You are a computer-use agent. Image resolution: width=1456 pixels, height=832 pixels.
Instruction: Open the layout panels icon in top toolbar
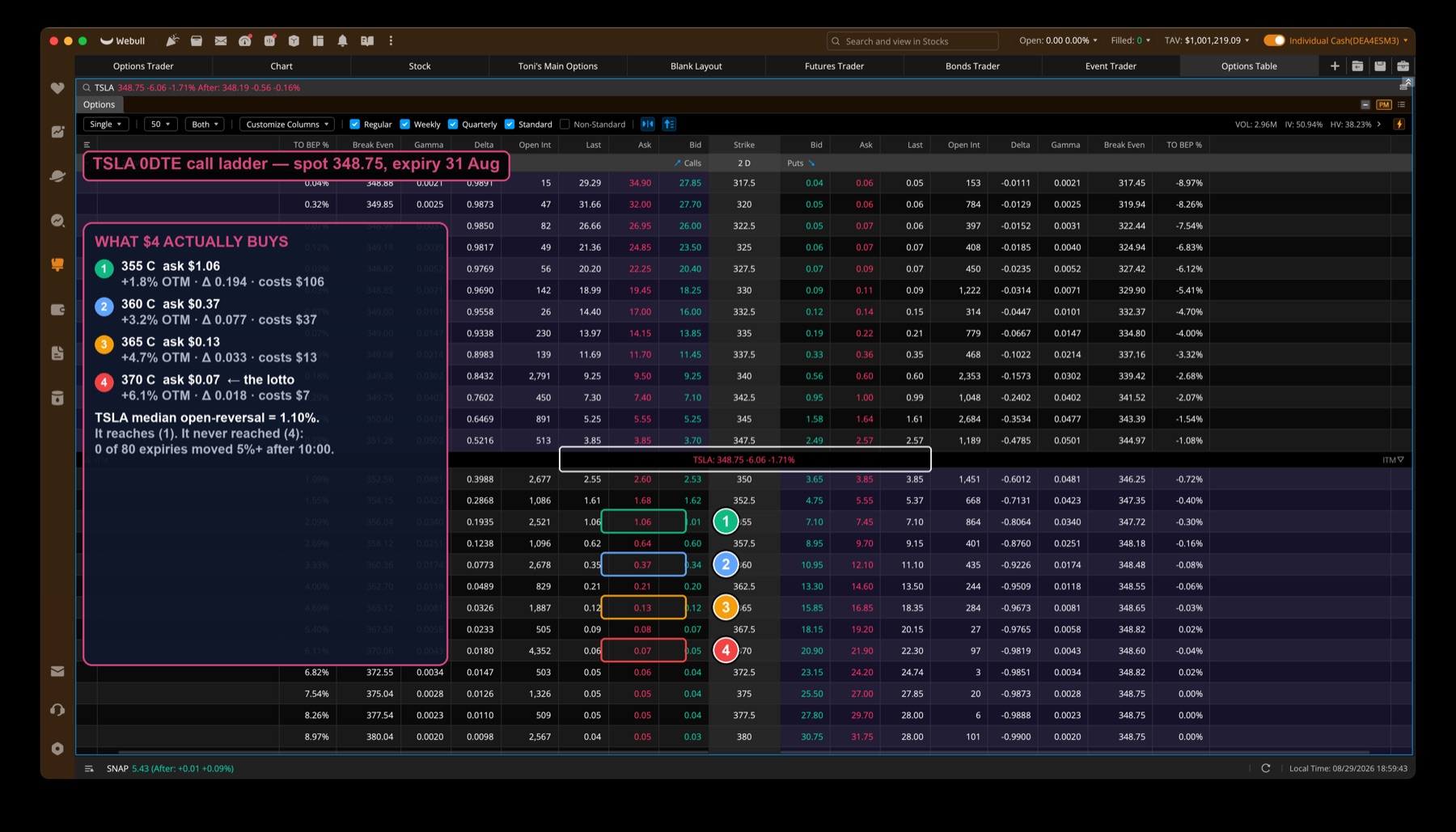coord(319,40)
